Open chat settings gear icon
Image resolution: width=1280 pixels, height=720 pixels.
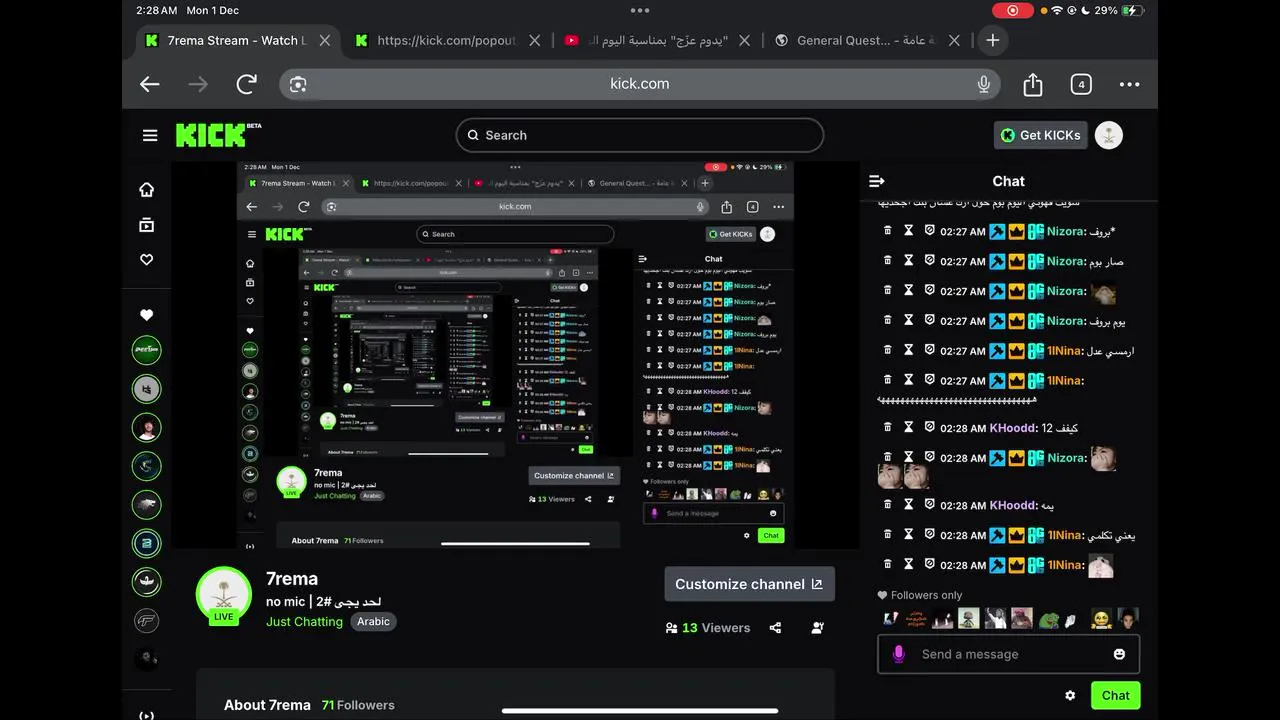1070,695
